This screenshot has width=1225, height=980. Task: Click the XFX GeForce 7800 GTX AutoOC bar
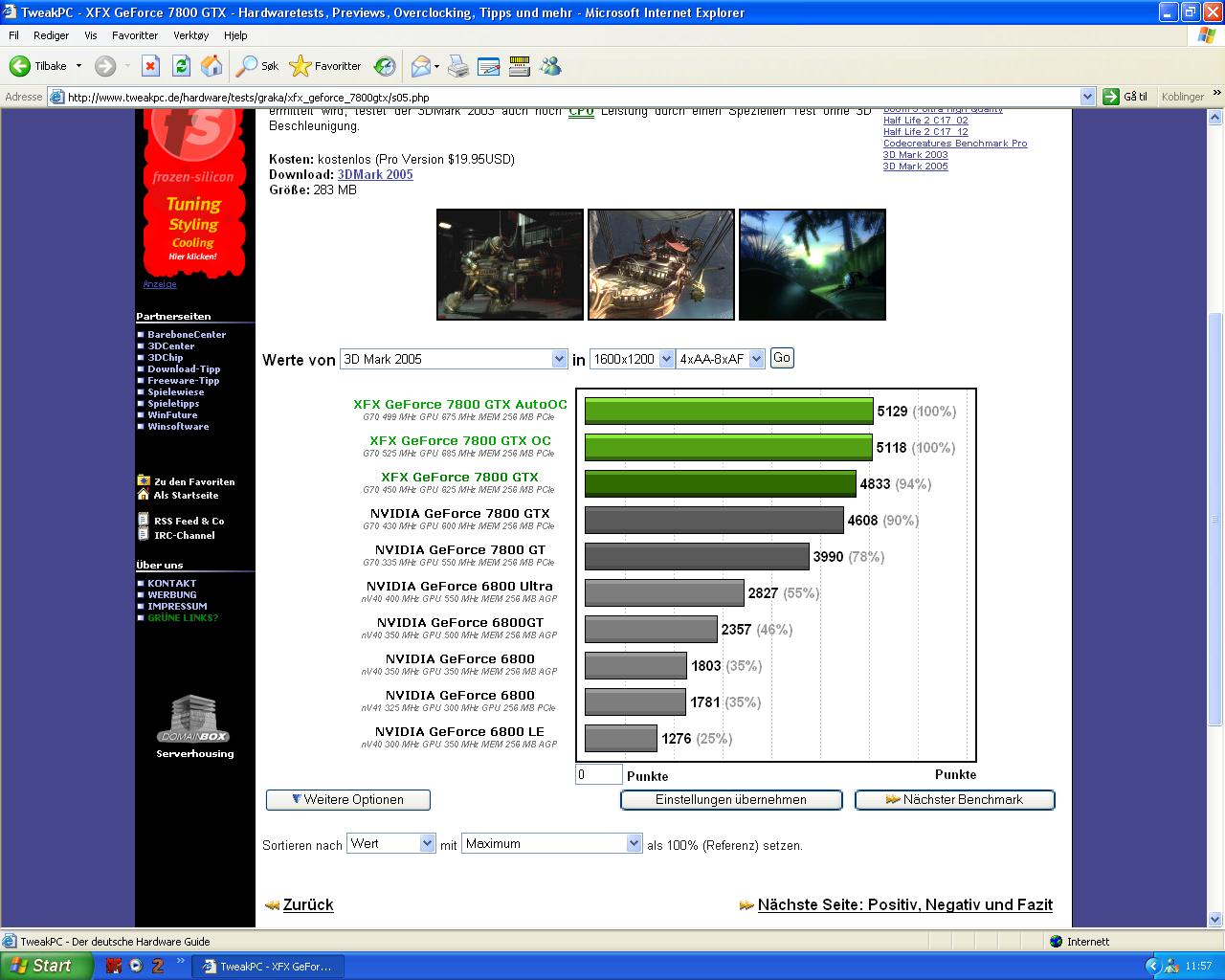click(x=729, y=411)
